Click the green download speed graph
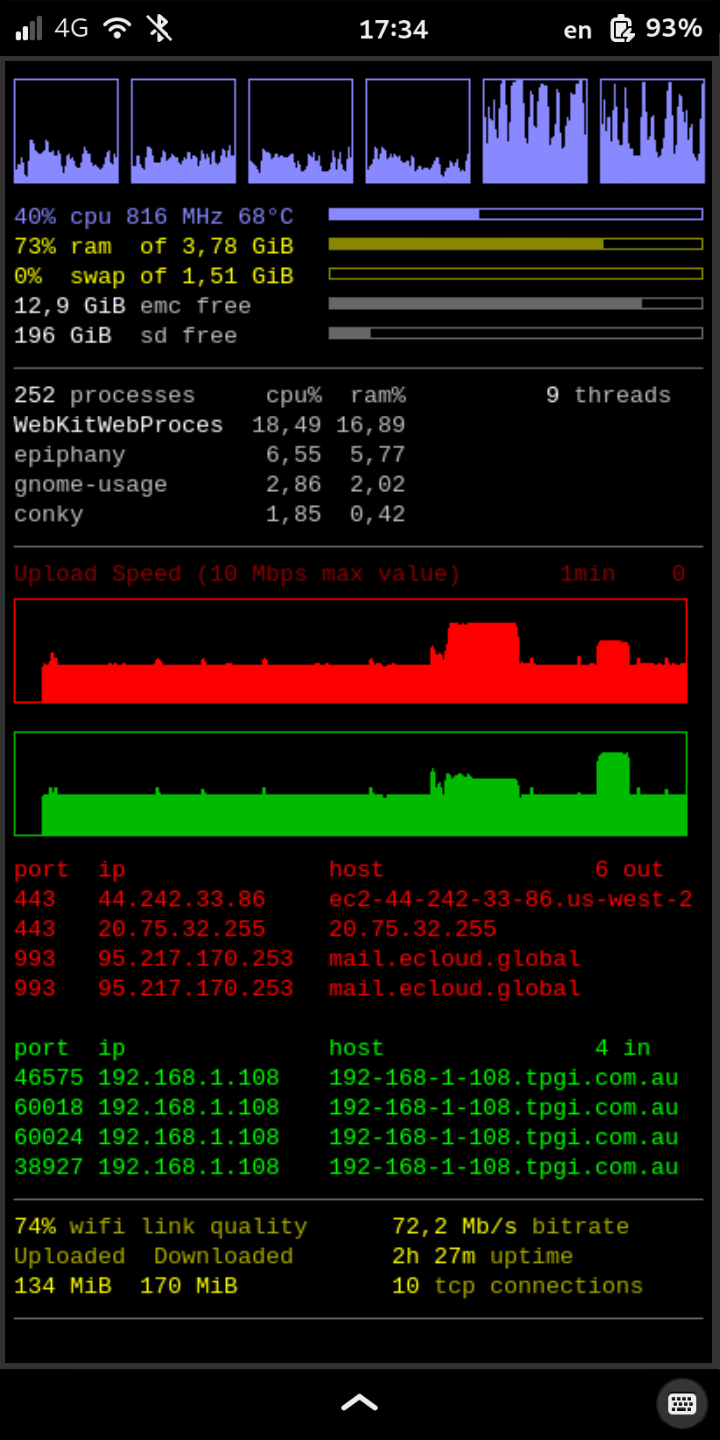The image size is (720, 1440). point(350,784)
